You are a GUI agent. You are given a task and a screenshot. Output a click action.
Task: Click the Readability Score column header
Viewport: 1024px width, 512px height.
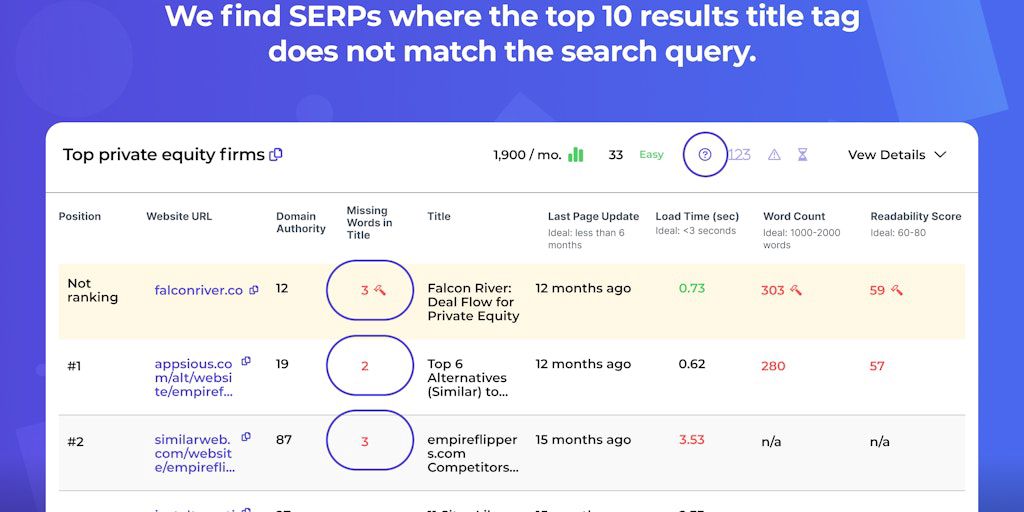pos(915,216)
